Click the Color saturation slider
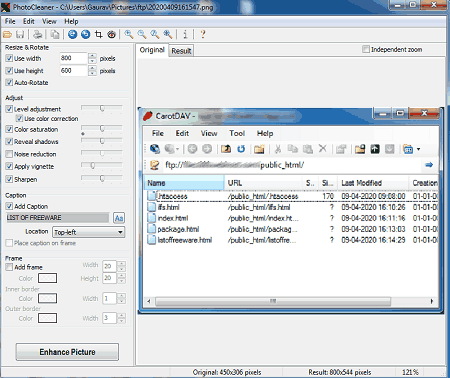This screenshot has width=450, height=378. (x=102, y=129)
